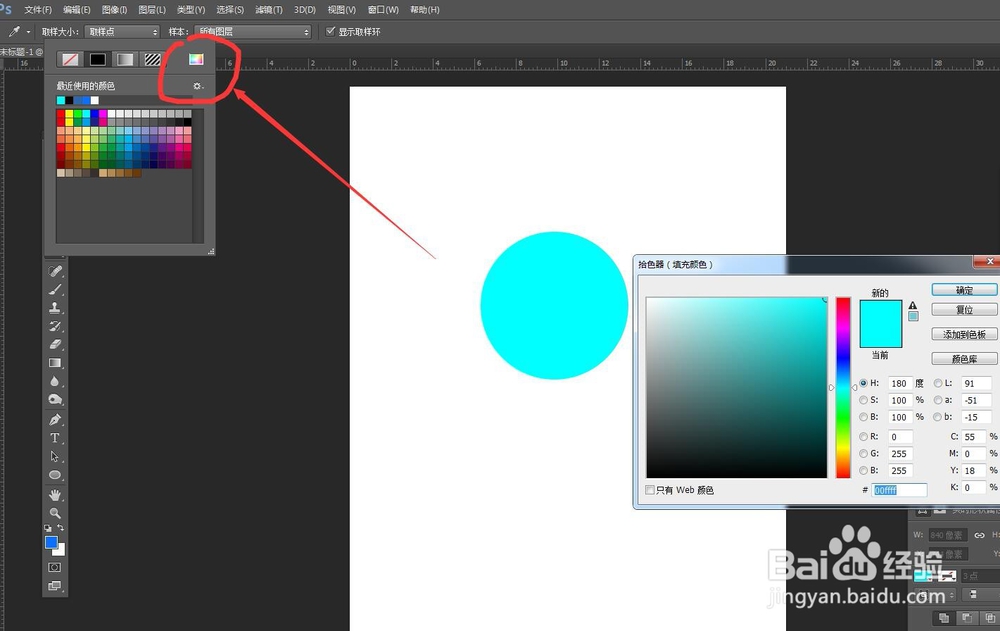Select the Zoom tool

pyautogui.click(x=55, y=513)
